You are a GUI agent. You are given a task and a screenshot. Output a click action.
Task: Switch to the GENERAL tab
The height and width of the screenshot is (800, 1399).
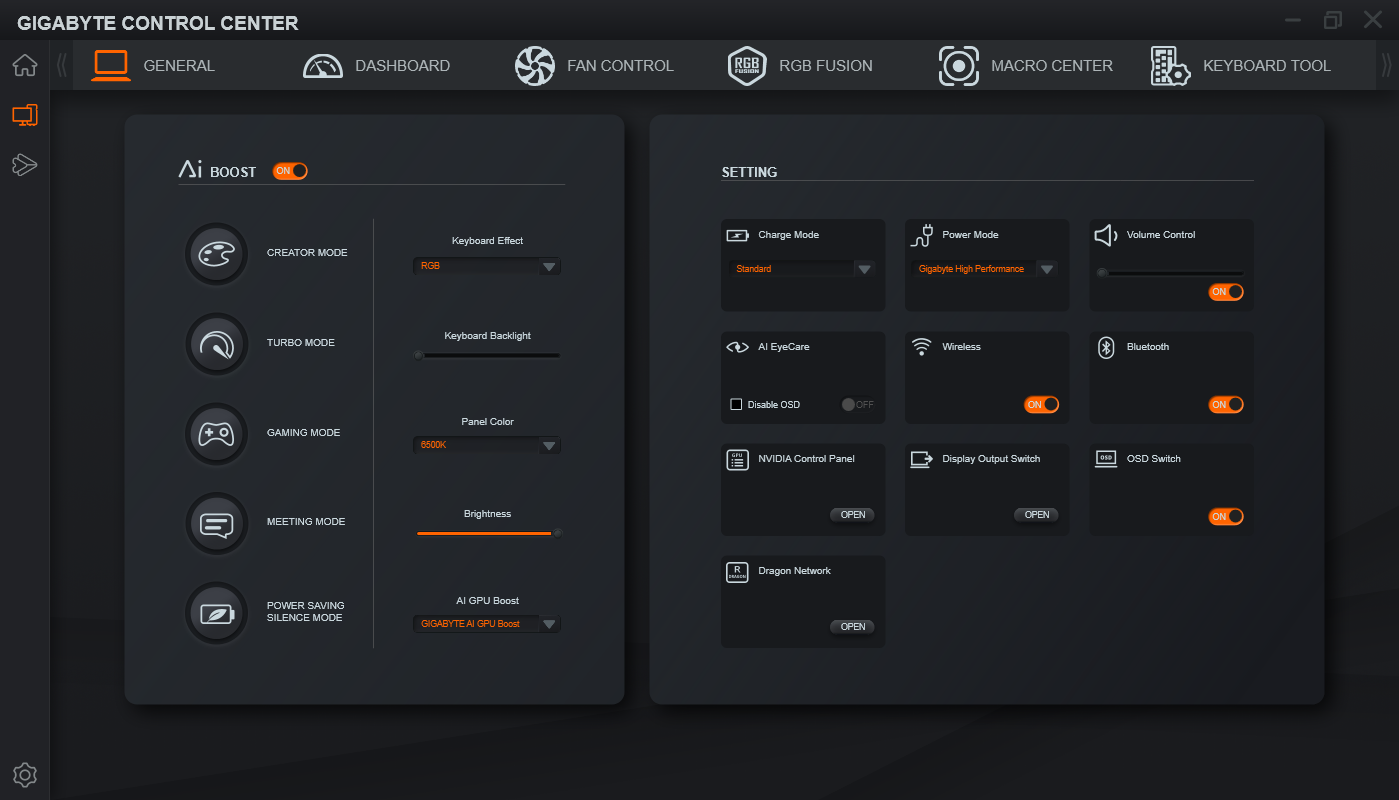[x=179, y=66]
